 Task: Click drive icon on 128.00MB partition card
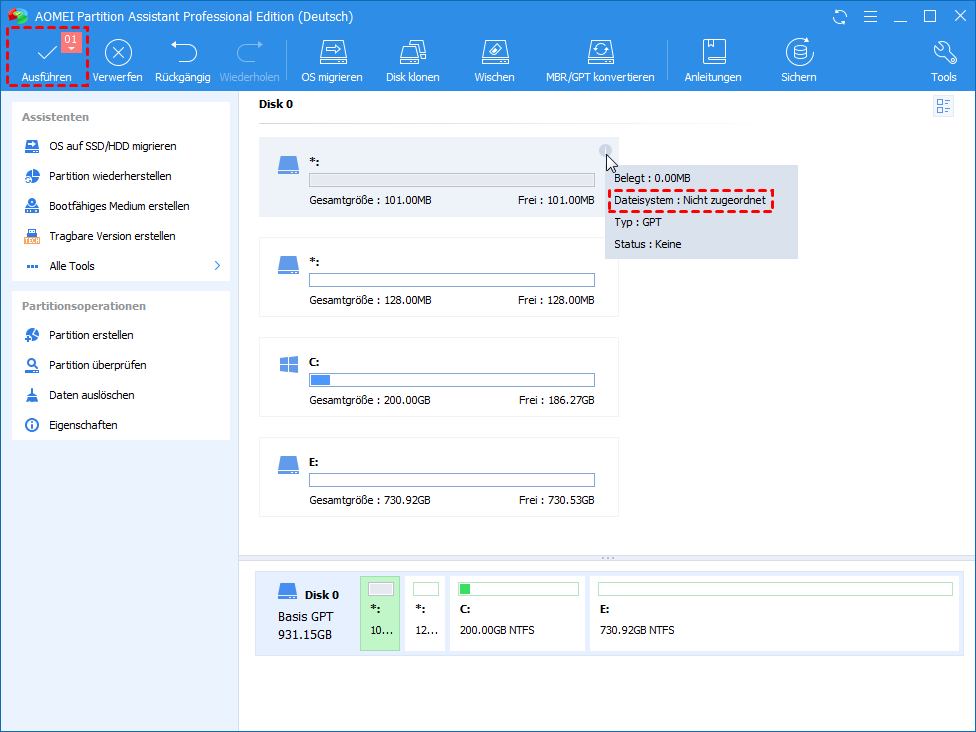pyautogui.click(x=288, y=265)
